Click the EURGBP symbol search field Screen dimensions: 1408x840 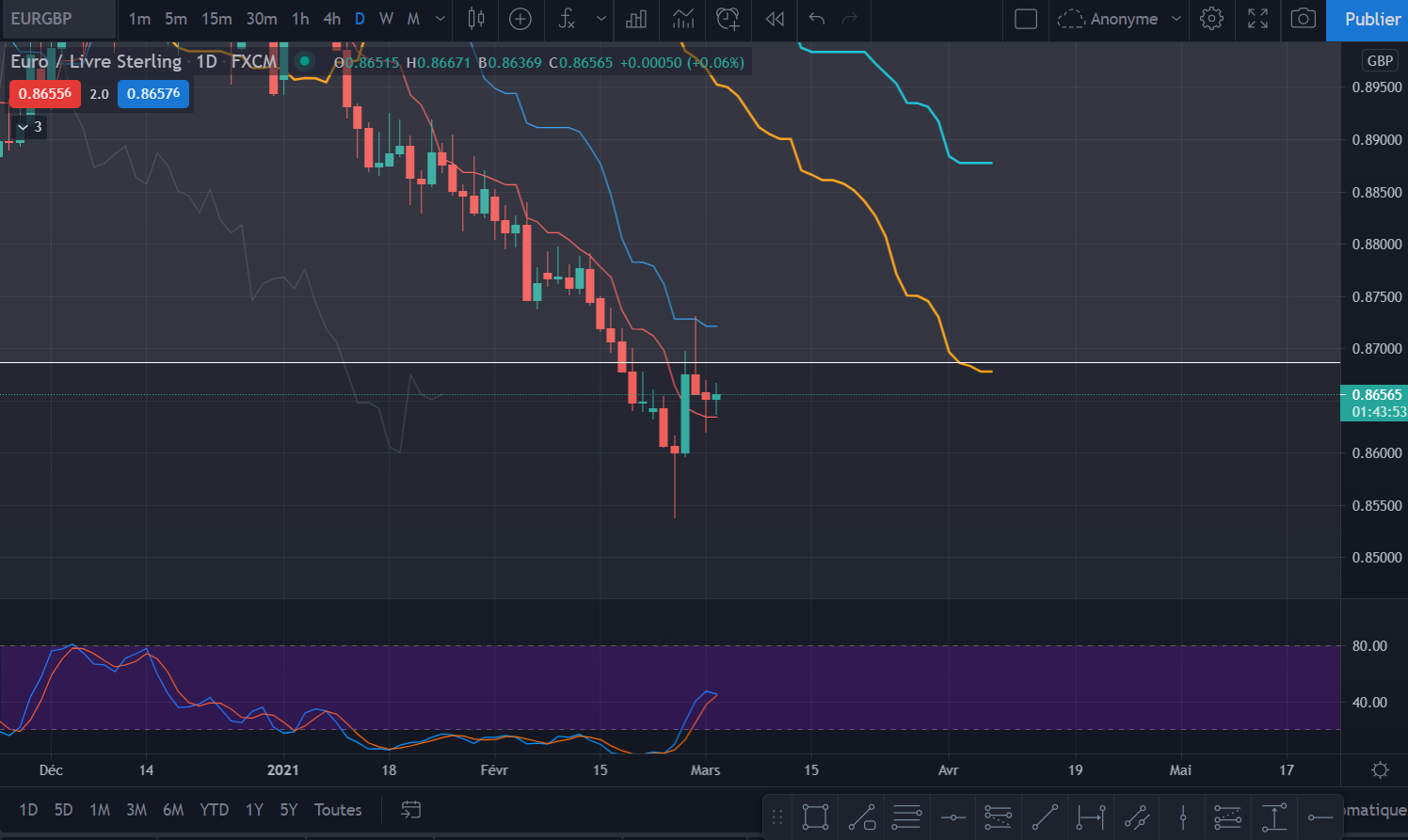58,19
